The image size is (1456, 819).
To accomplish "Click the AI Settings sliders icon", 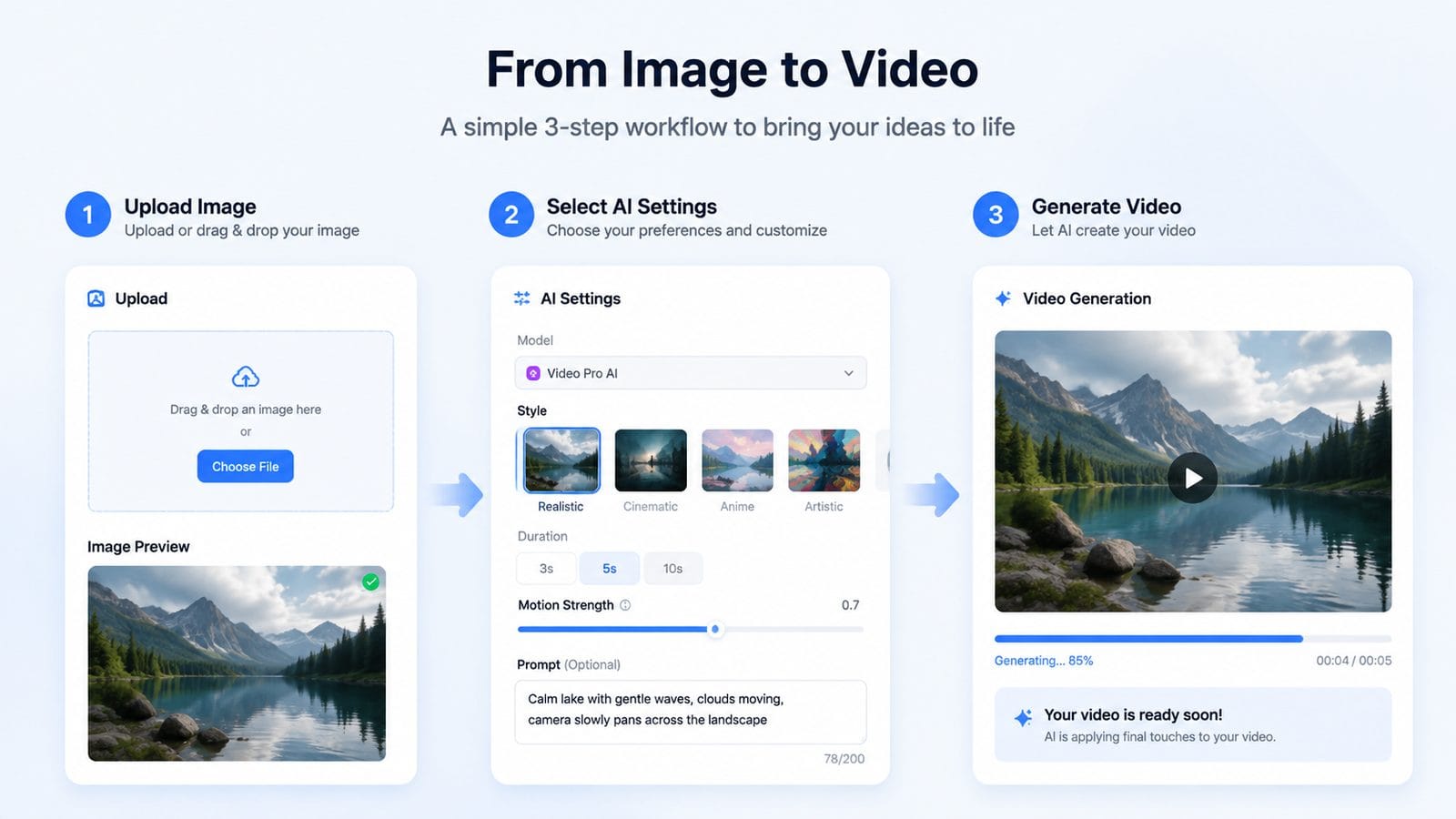I will click(x=521, y=298).
